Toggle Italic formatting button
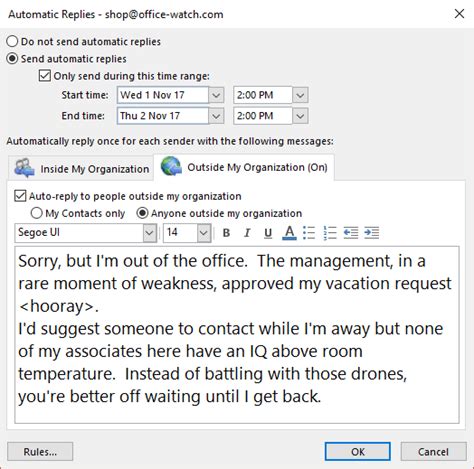This screenshot has width=474, height=469. tap(247, 233)
